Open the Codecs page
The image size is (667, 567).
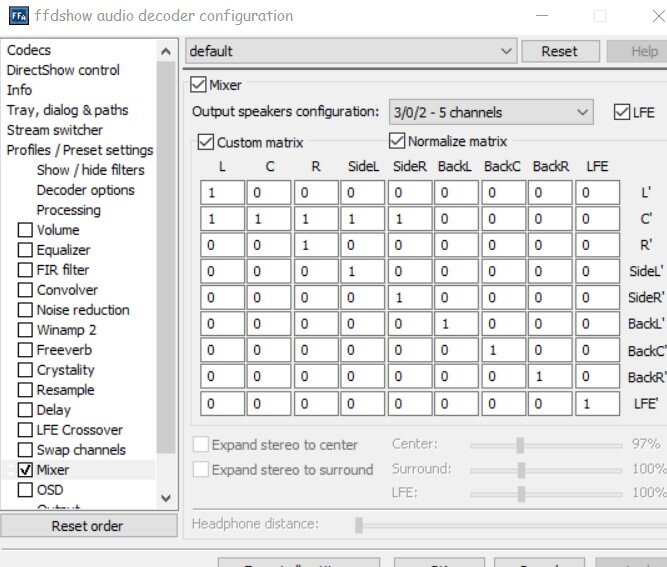click(29, 50)
